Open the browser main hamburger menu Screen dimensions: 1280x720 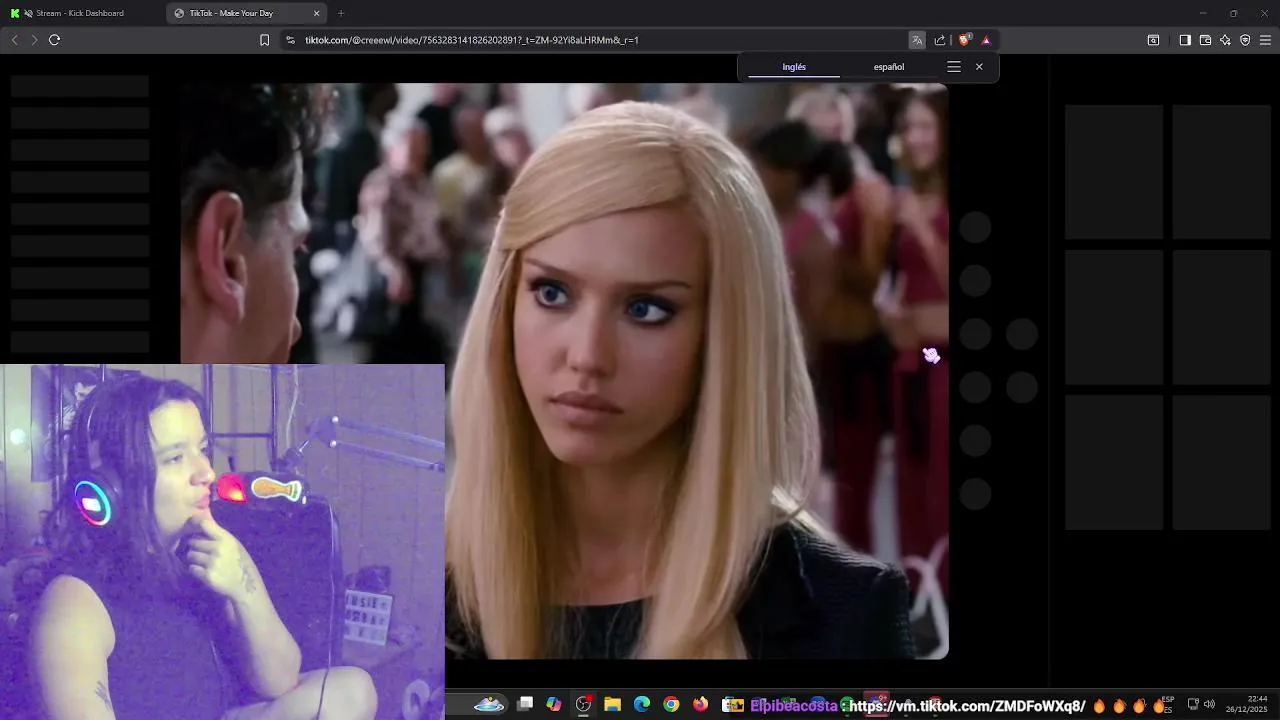click(1266, 40)
